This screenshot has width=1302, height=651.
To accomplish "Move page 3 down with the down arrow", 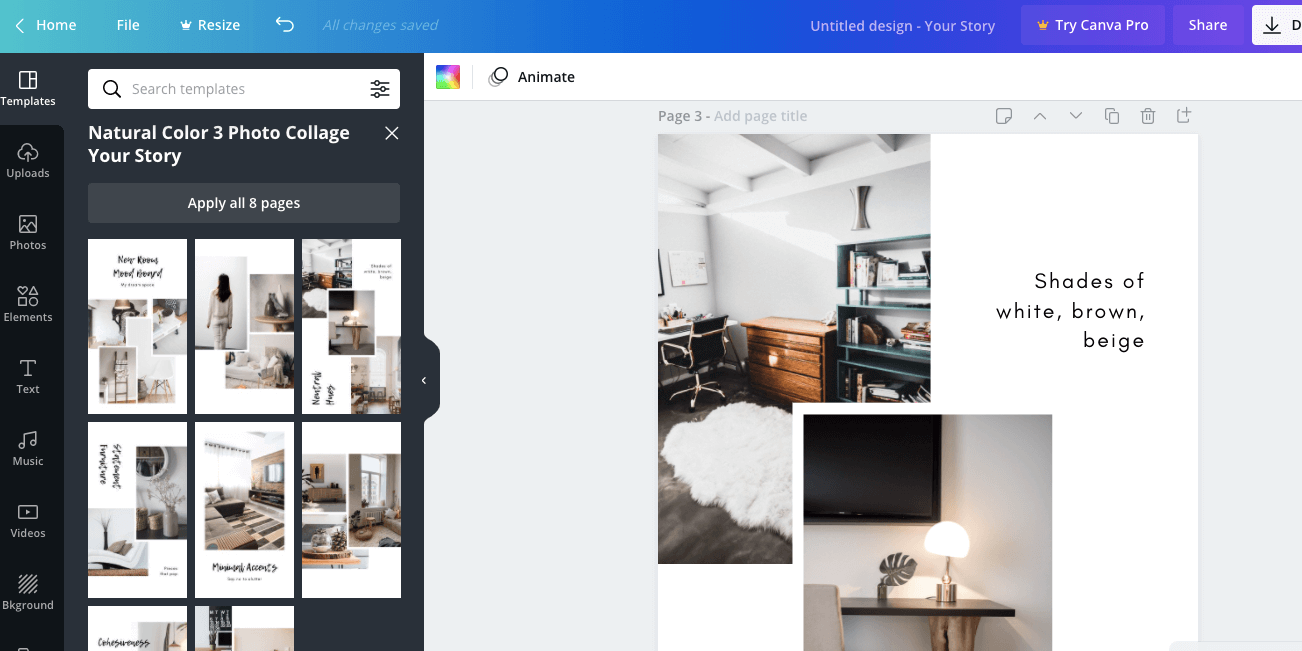I will pyautogui.click(x=1075, y=116).
